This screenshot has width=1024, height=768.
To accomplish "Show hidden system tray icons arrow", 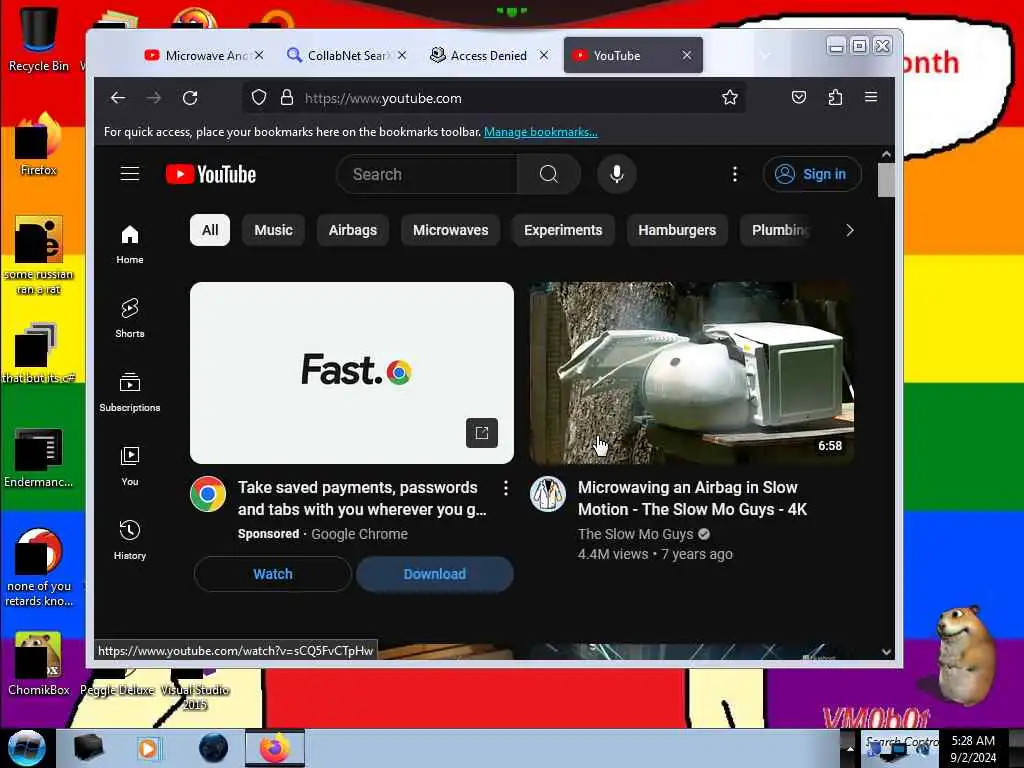I will (850, 748).
